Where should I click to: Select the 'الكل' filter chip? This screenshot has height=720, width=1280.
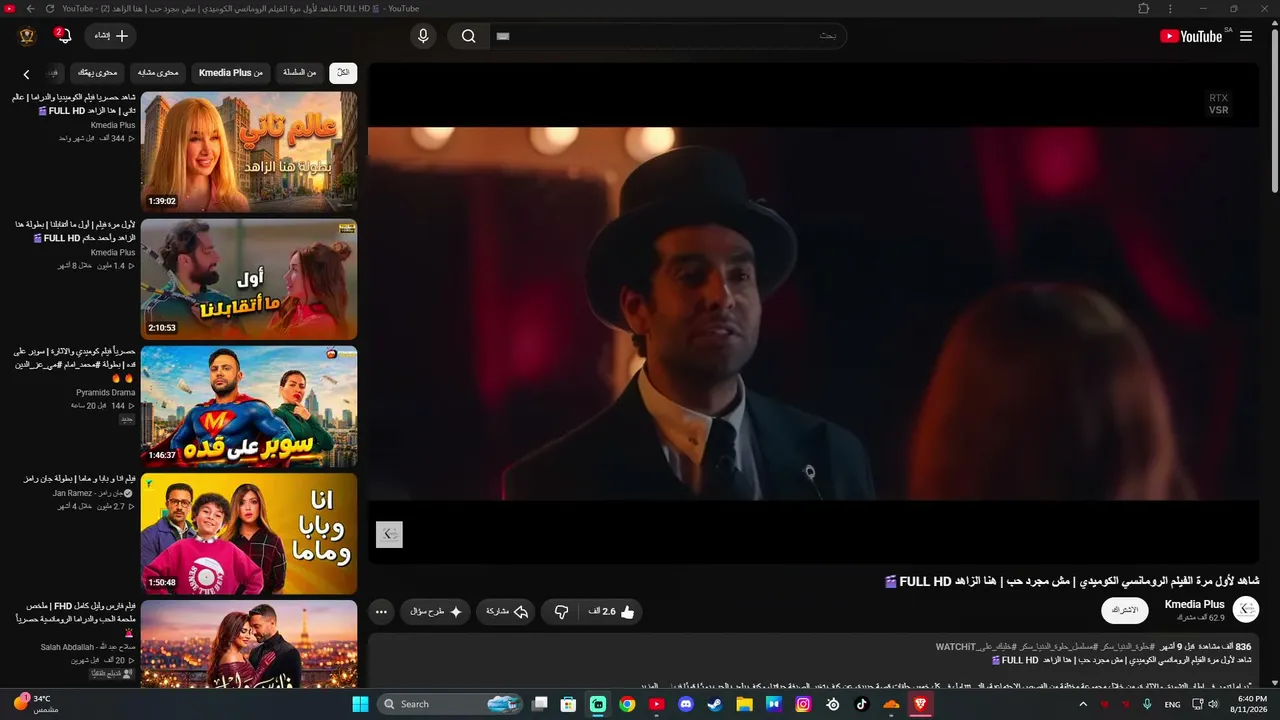pos(343,72)
